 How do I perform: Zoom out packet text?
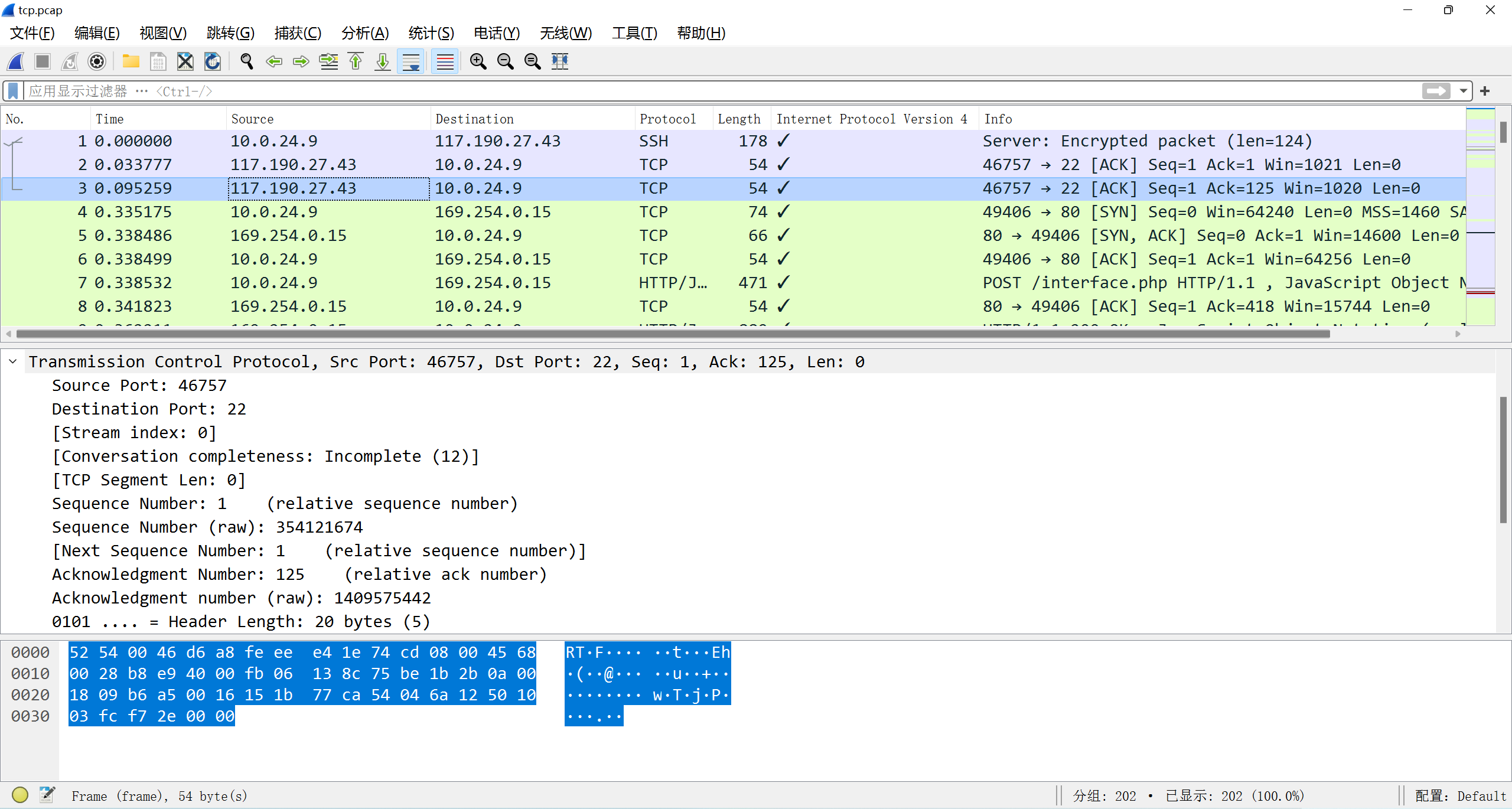coord(506,61)
